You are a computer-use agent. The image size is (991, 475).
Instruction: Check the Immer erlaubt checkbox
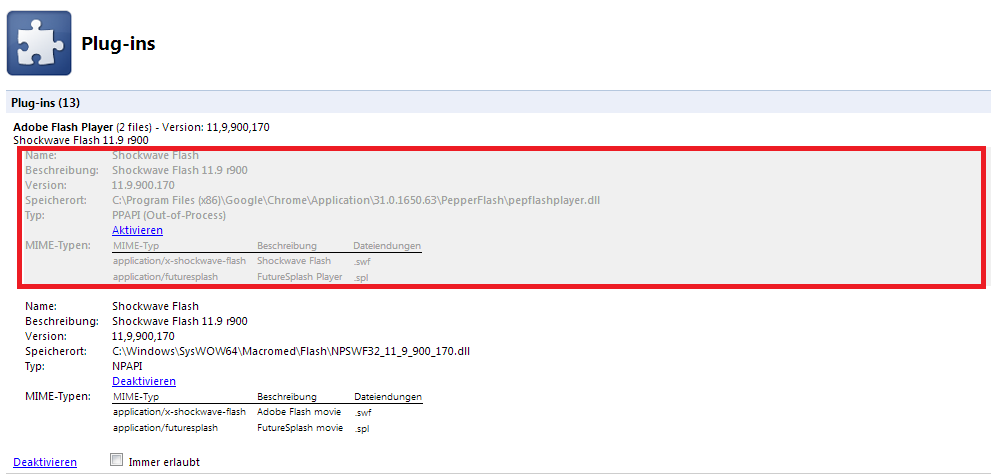click(116, 459)
